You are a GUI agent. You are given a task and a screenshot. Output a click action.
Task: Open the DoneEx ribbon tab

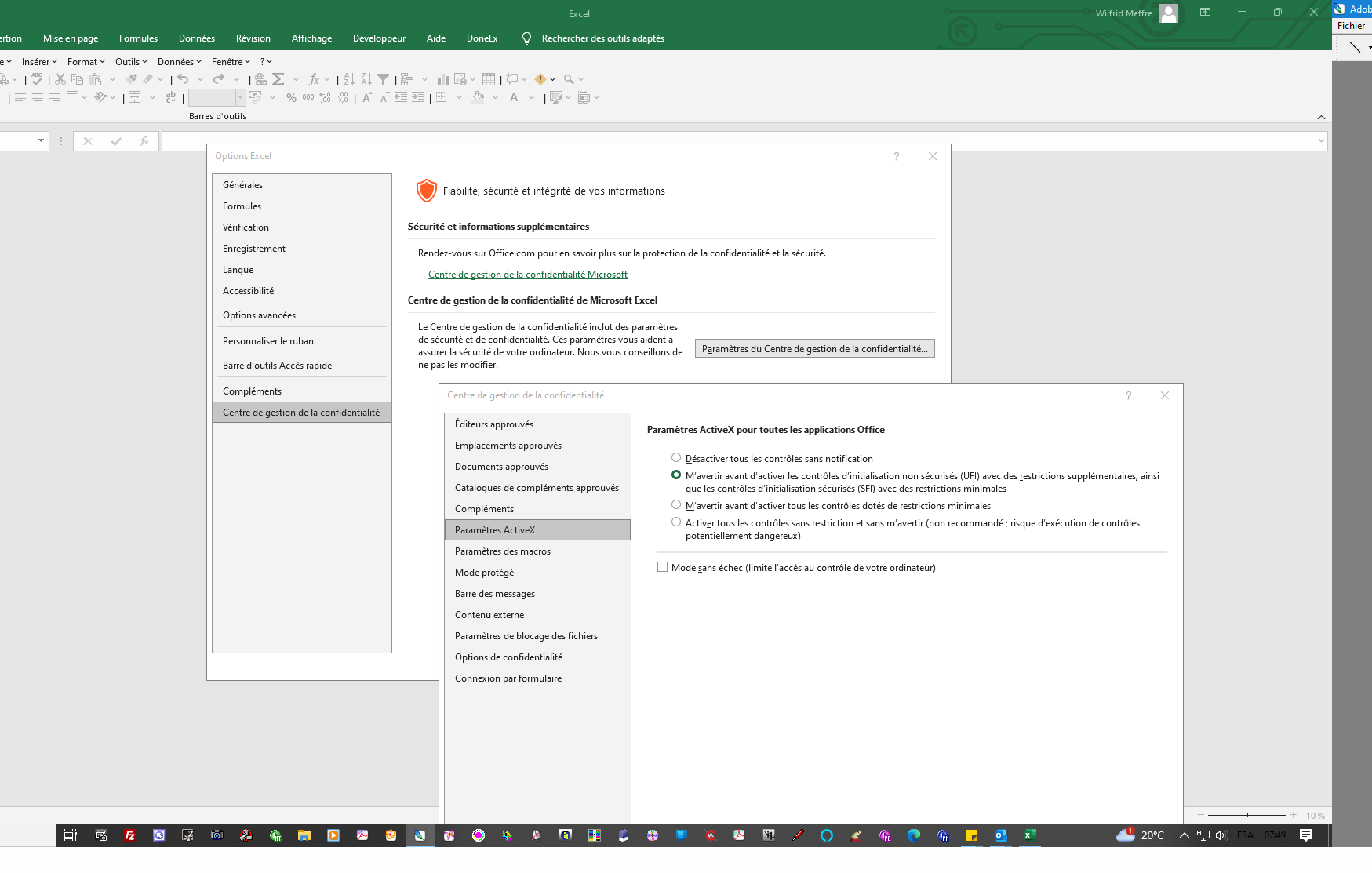[x=482, y=38]
